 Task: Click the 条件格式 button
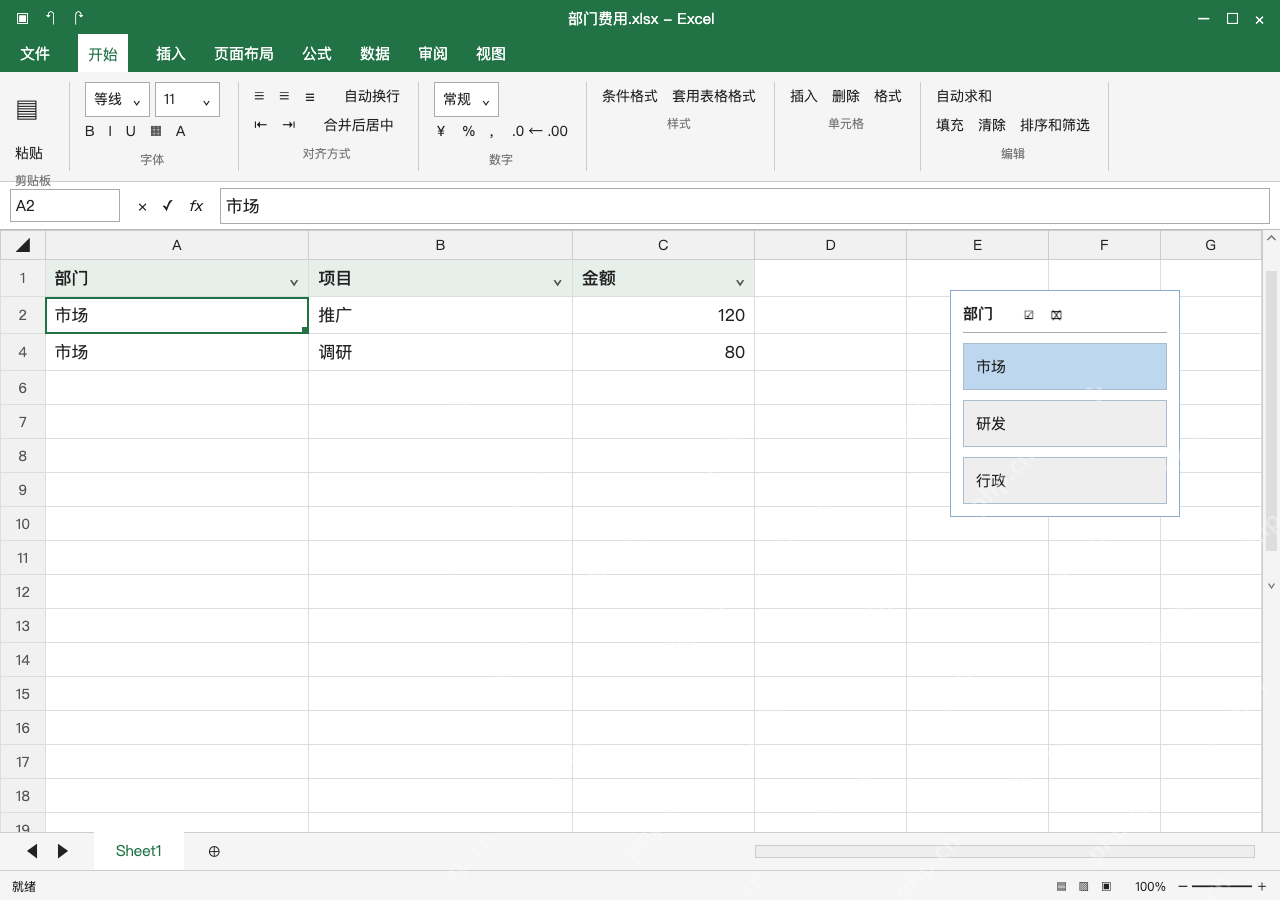(630, 96)
